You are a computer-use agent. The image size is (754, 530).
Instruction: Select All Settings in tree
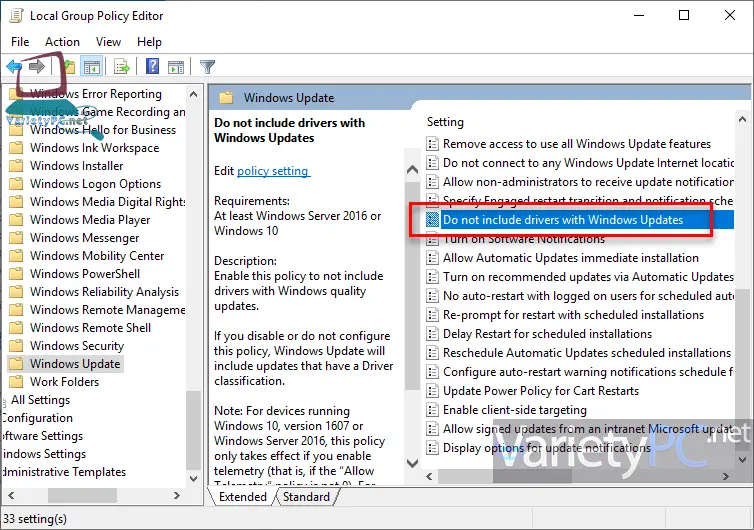(40, 400)
